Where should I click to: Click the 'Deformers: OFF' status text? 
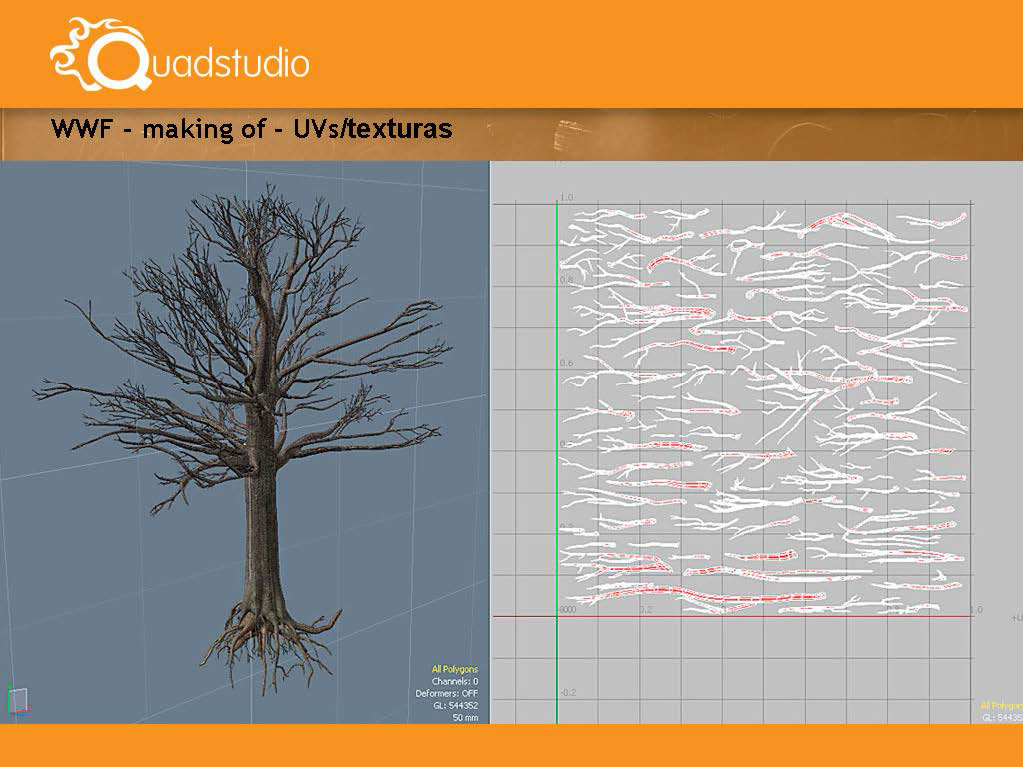(x=446, y=693)
